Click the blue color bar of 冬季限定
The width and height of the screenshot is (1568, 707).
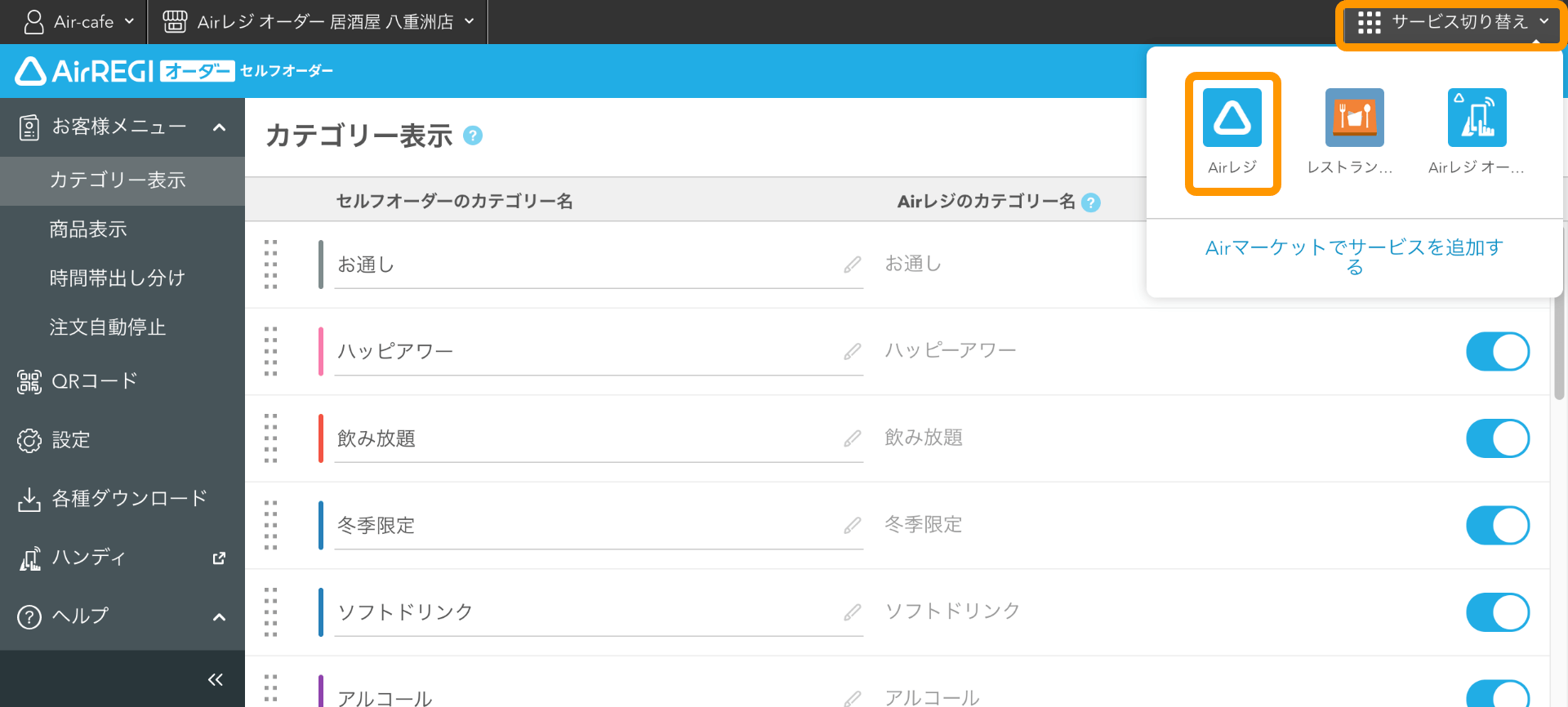tap(321, 525)
